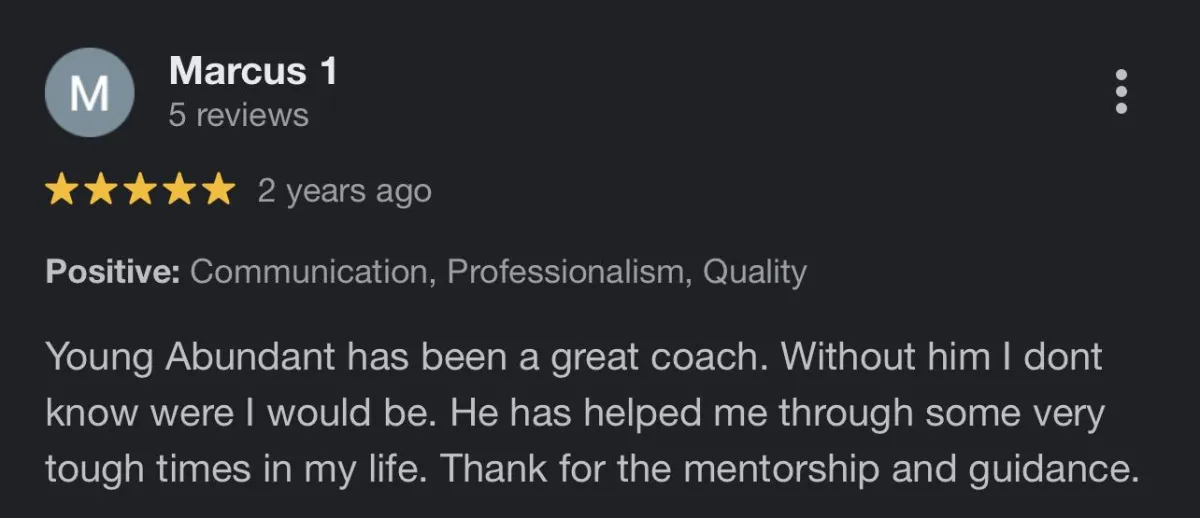This screenshot has height=518, width=1200.
Task: Click the bold Positive label
Action: point(113,272)
